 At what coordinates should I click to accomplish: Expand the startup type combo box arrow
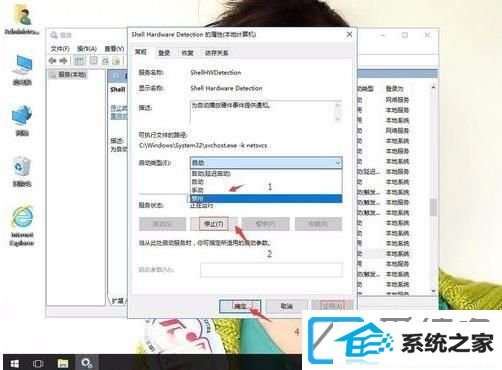(338, 163)
